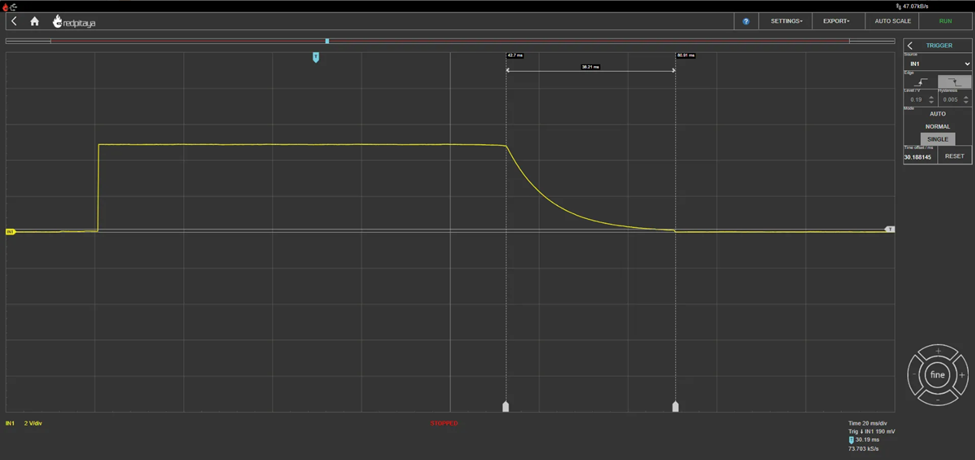
Task: Close Trigger panel with back arrow
Action: [x=910, y=46]
